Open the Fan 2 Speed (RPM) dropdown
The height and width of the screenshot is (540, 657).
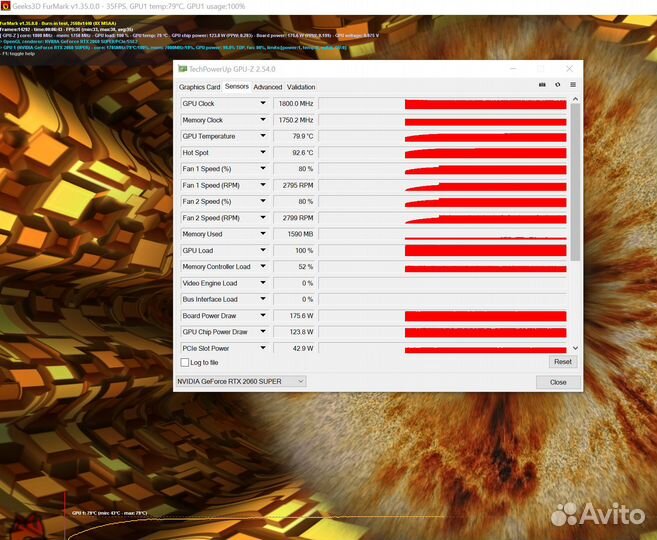tap(263, 217)
